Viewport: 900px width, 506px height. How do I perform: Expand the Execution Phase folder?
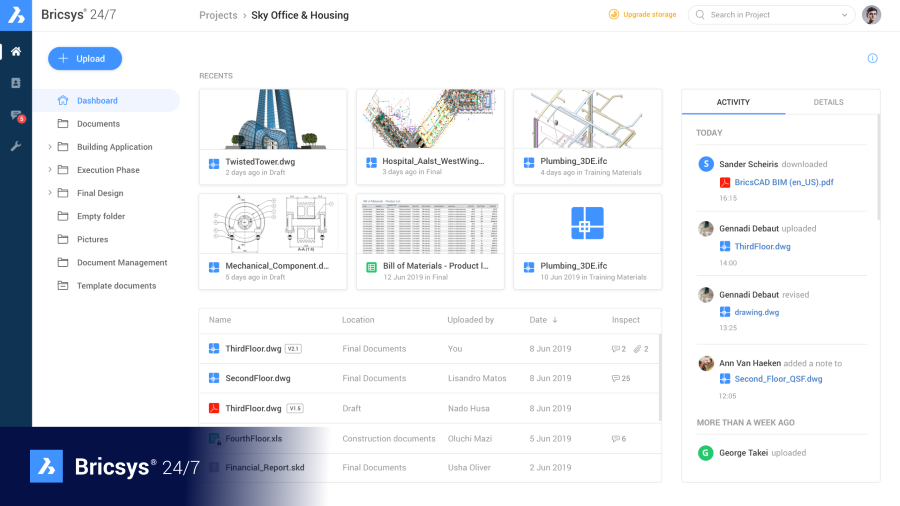coord(50,170)
